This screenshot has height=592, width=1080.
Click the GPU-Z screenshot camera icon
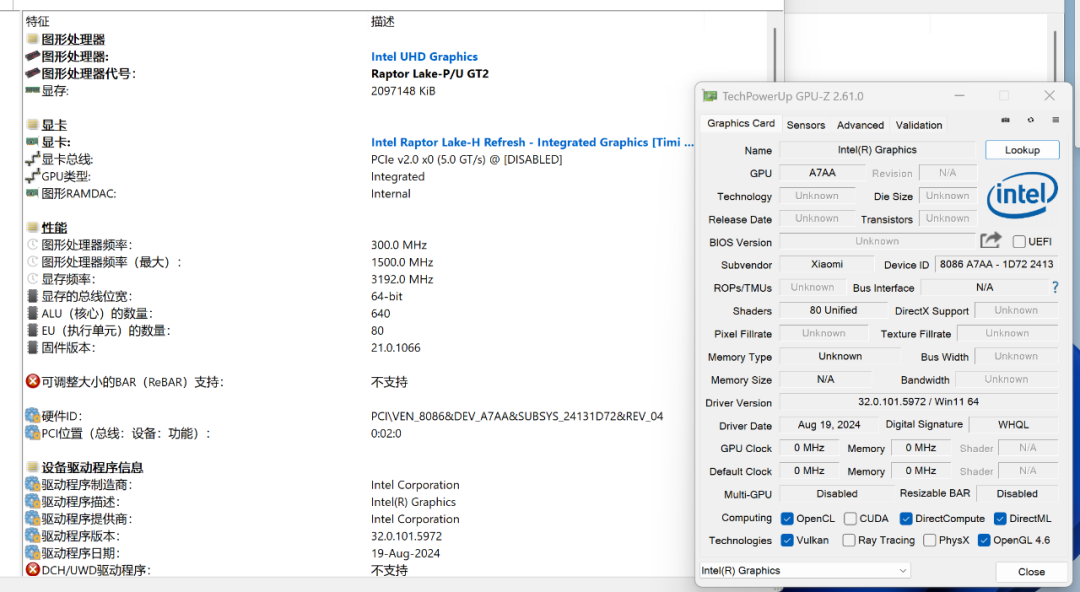tap(1005, 120)
